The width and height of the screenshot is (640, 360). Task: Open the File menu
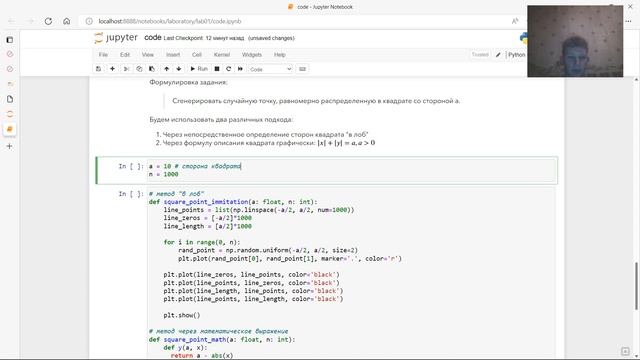103,55
